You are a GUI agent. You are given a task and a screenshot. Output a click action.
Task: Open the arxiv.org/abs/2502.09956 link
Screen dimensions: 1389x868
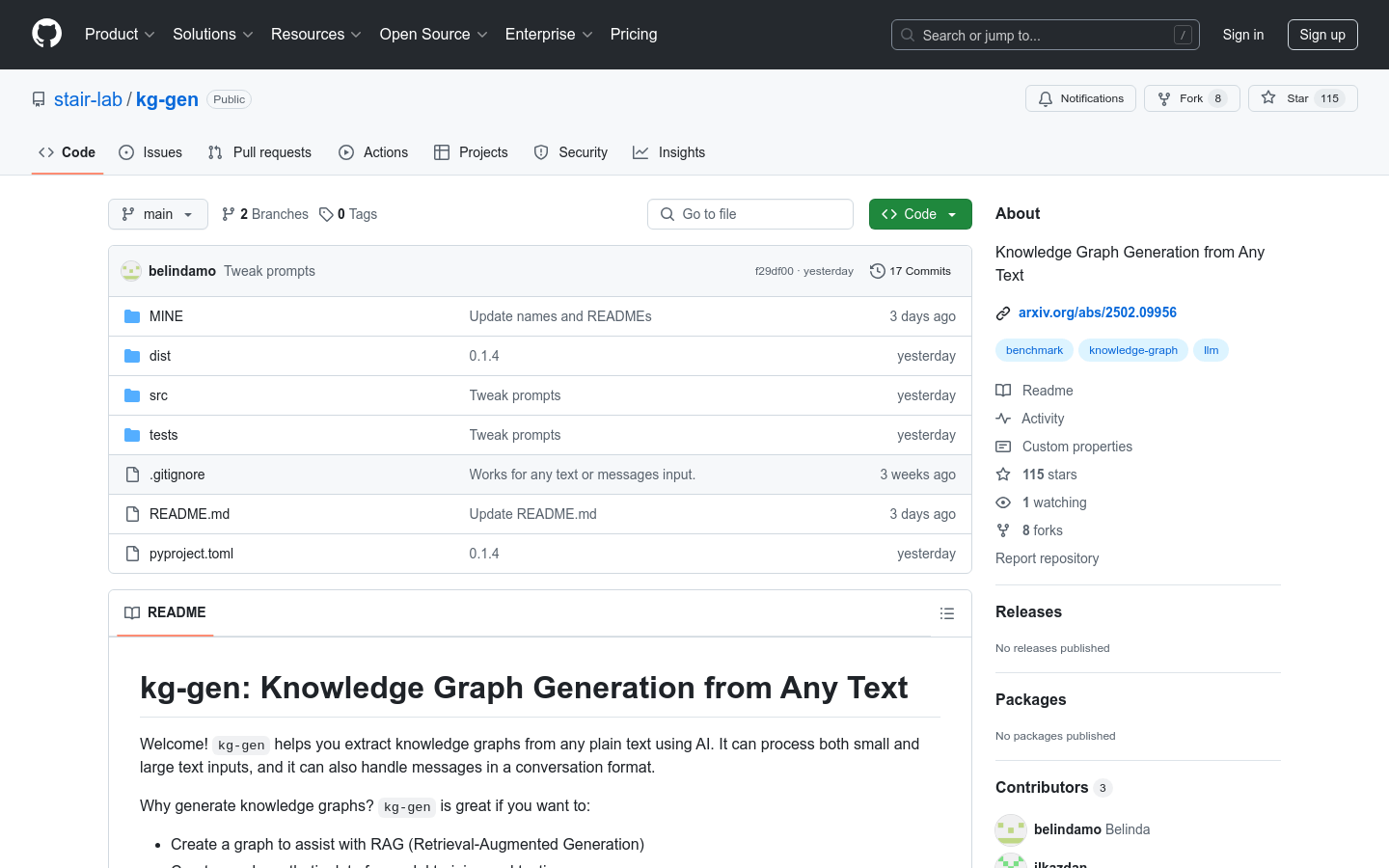point(1097,312)
